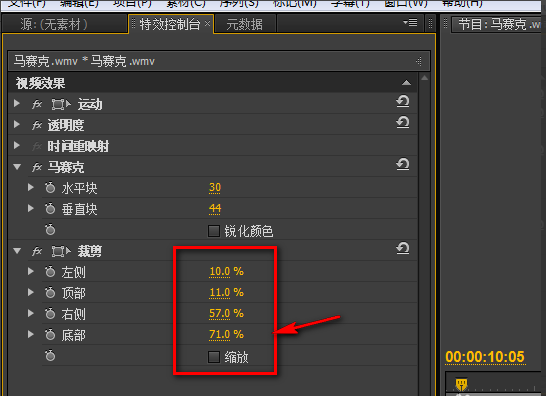The width and height of the screenshot is (546, 396).
Task: Enable the 锐化颜色 checkbox
Action: (x=213, y=231)
